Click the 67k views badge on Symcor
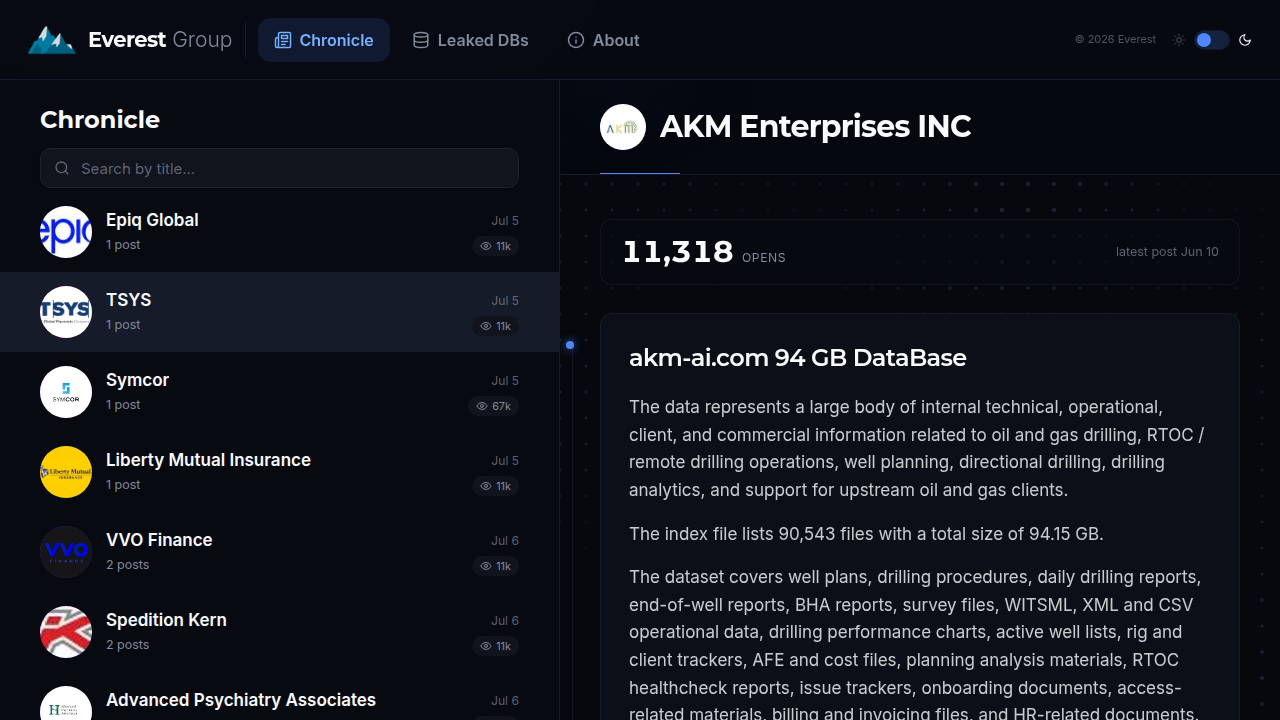The image size is (1280, 720). click(x=493, y=406)
